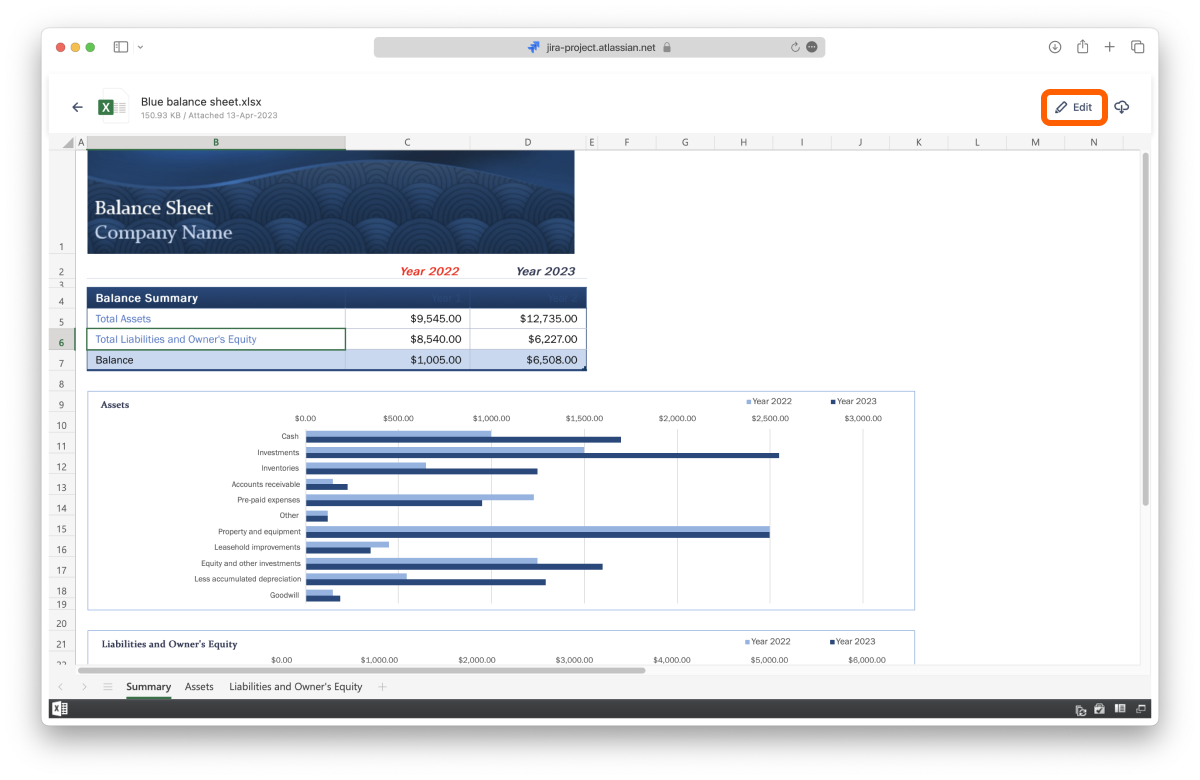The height and width of the screenshot is (780, 1200).
Task: Open Liabilities and Owner's Equity sheet tab
Action: (296, 687)
